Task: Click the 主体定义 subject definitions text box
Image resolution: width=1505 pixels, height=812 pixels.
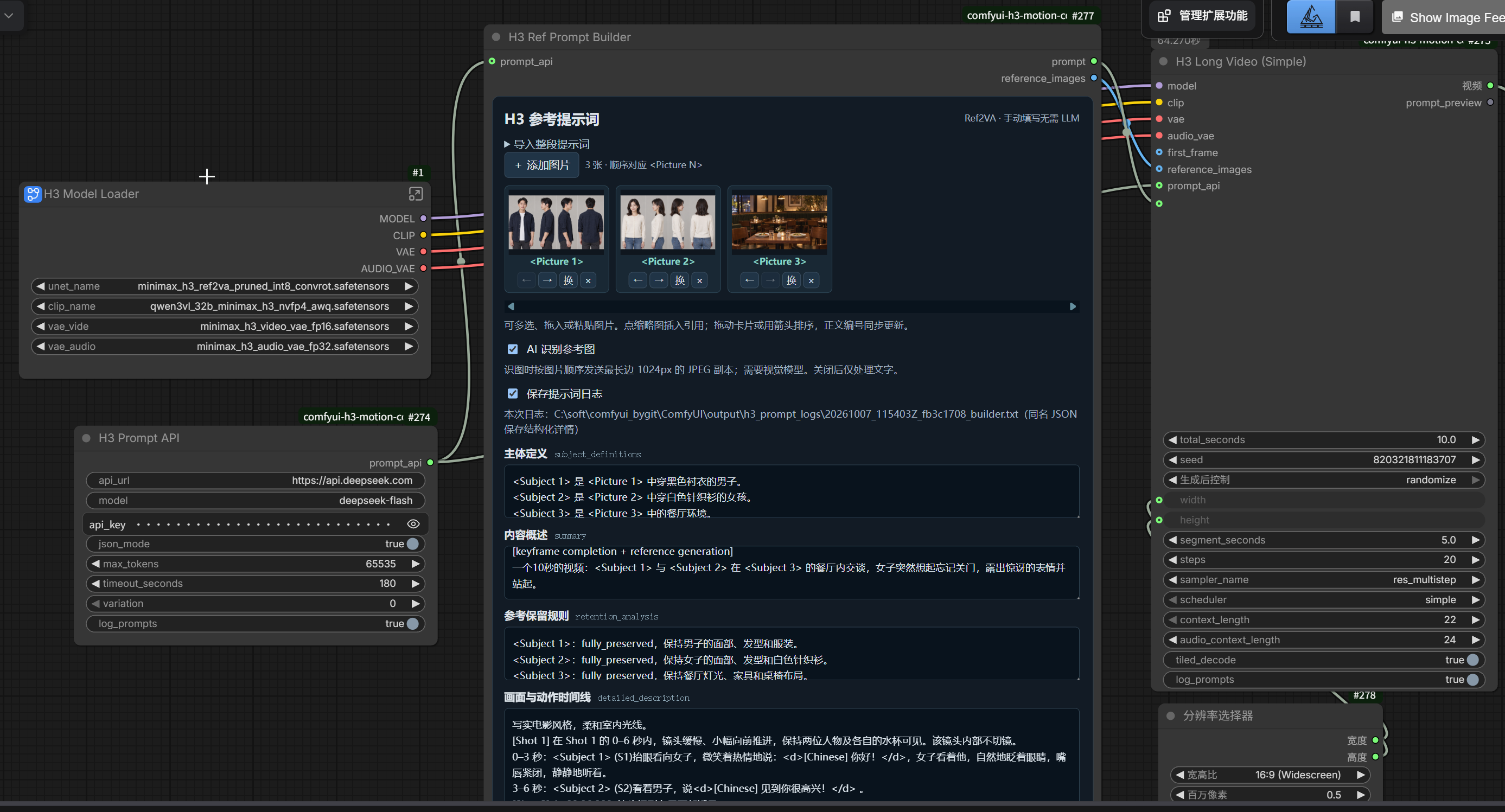Action: click(791, 491)
